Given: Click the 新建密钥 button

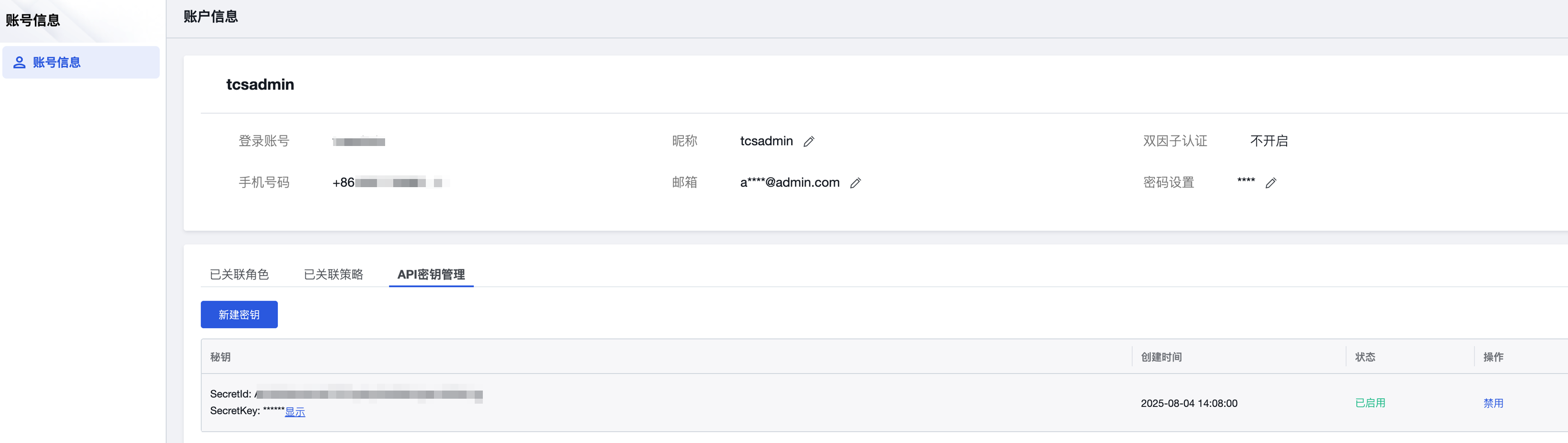Looking at the screenshot, I should tap(239, 315).
